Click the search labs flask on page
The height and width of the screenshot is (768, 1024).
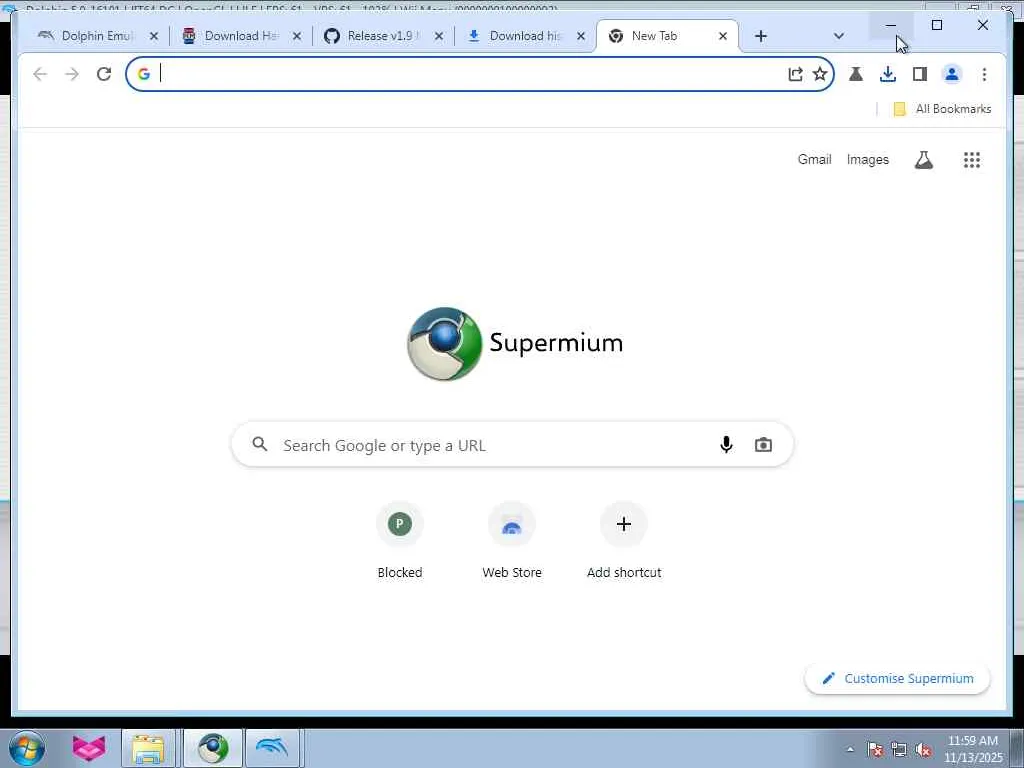(x=923, y=160)
